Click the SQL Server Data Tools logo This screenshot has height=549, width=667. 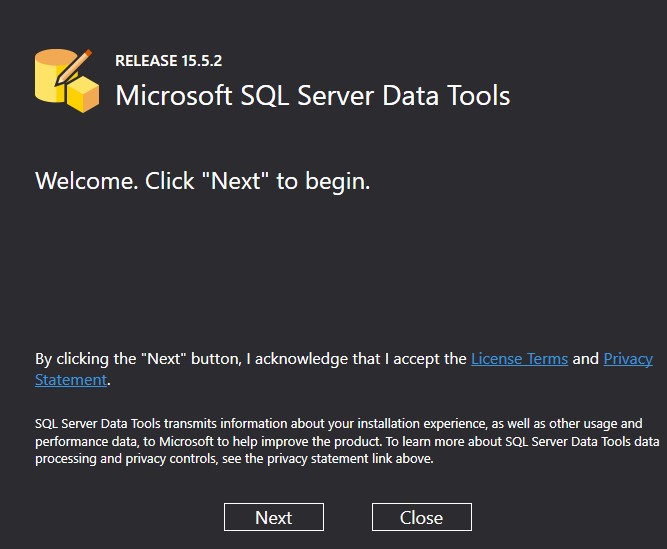point(66,79)
